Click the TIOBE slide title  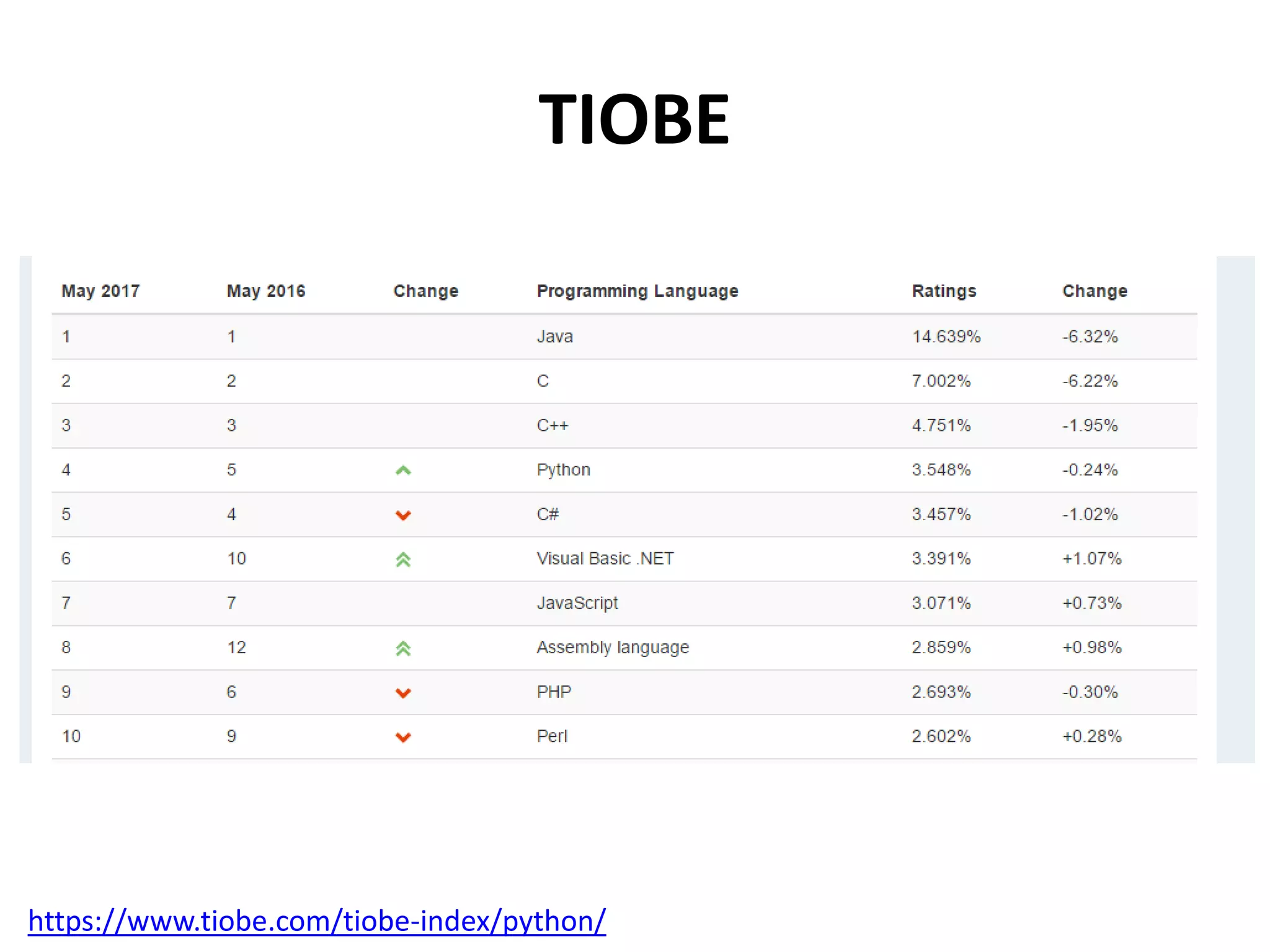(634, 119)
